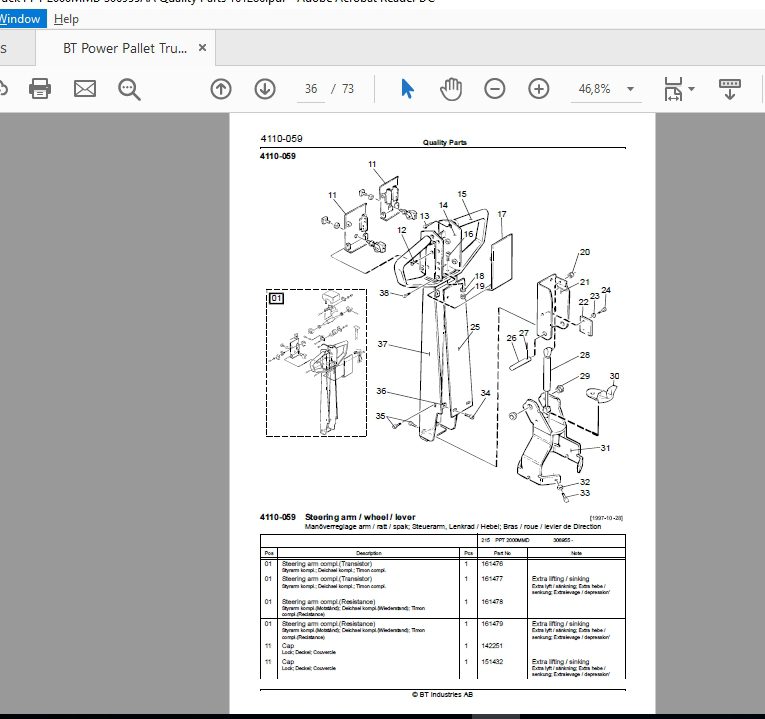Open the 46,8% zoom level dropdown
Viewport: 765px width, 719px height.
(606, 89)
